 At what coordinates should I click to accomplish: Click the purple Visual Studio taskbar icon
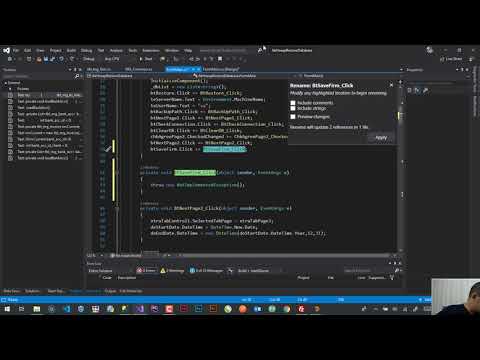(140, 309)
